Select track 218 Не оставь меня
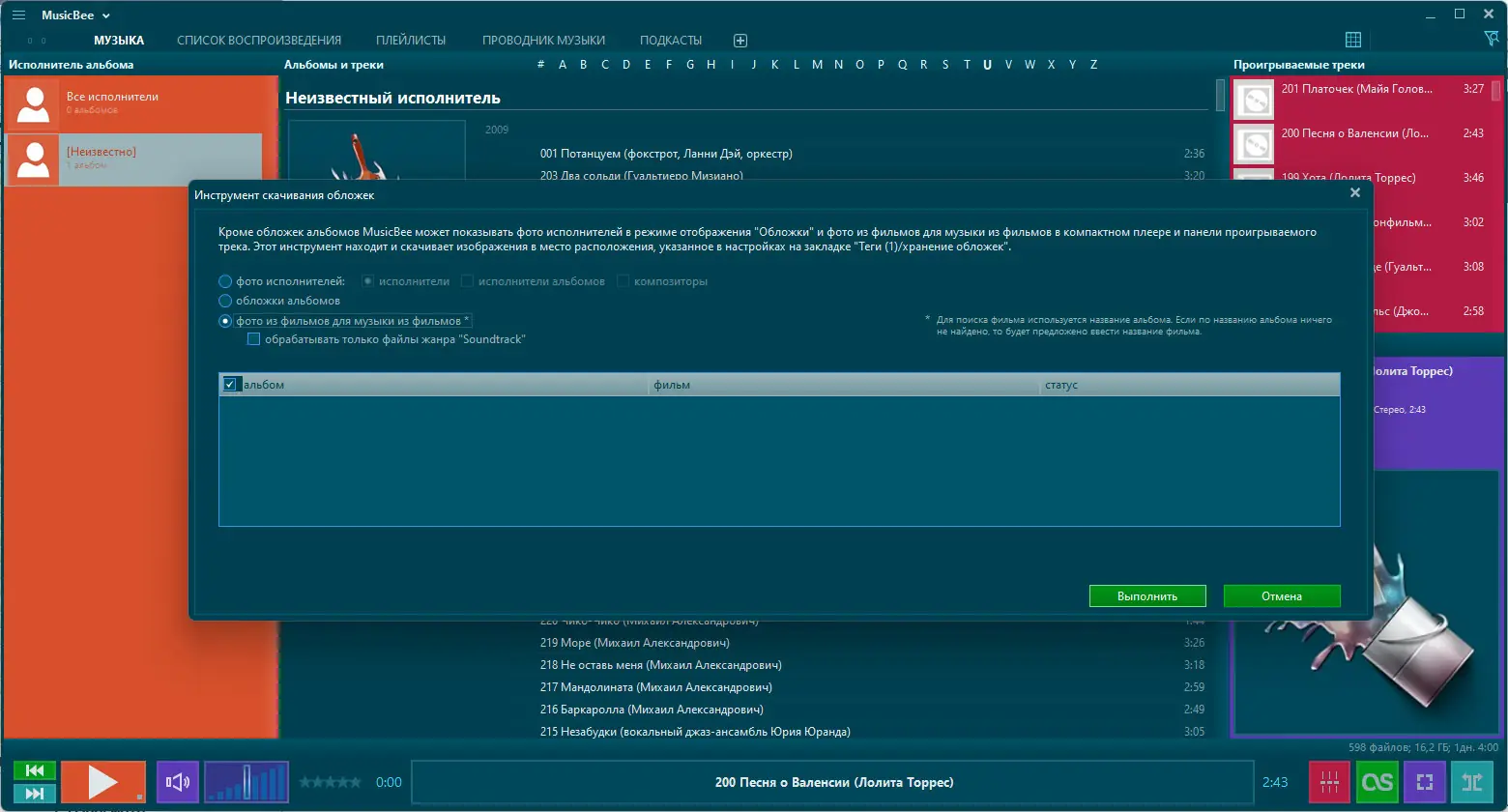1508x812 pixels. (661, 665)
